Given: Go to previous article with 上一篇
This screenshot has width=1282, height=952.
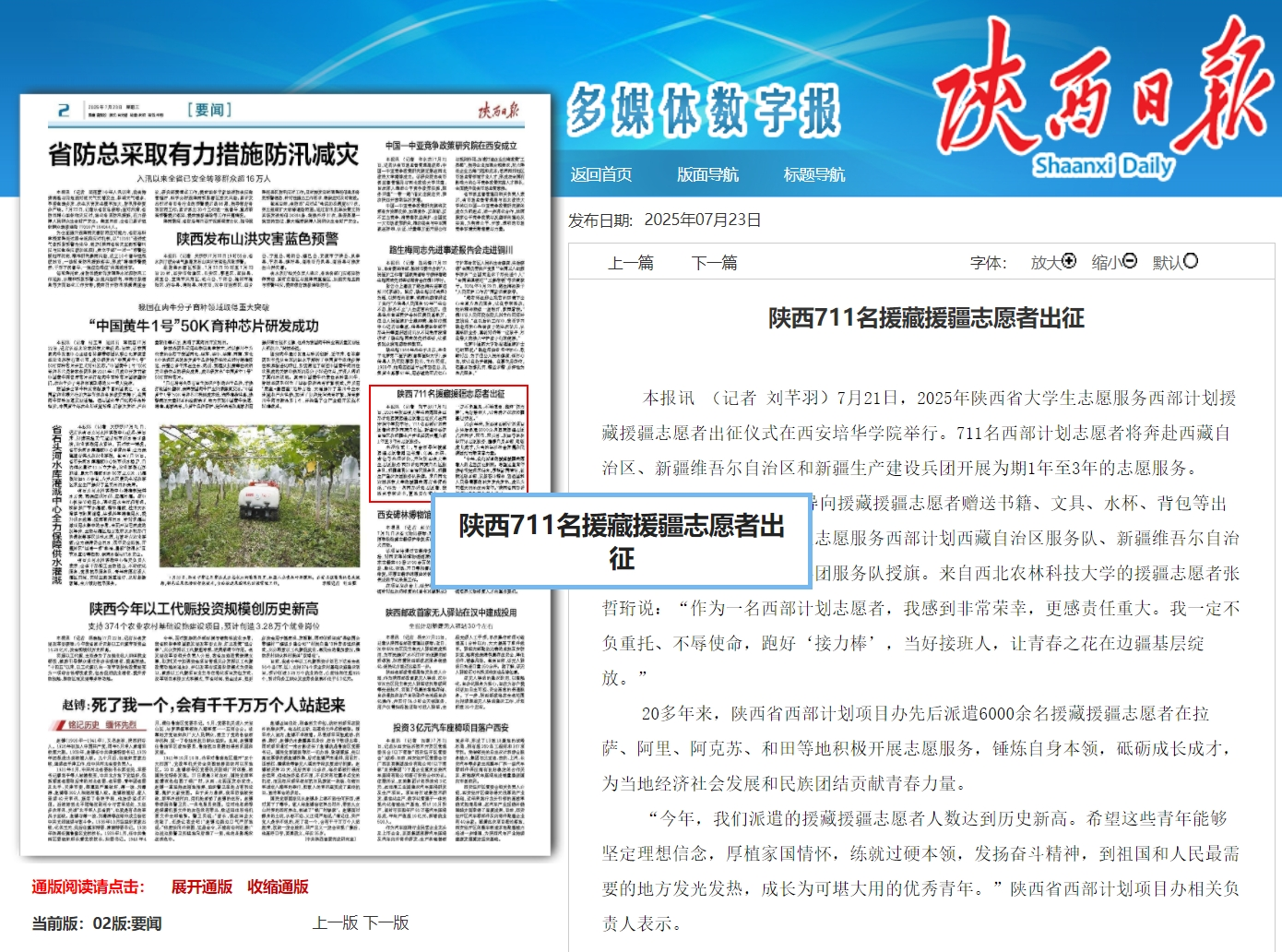Looking at the screenshot, I should tap(631, 263).
